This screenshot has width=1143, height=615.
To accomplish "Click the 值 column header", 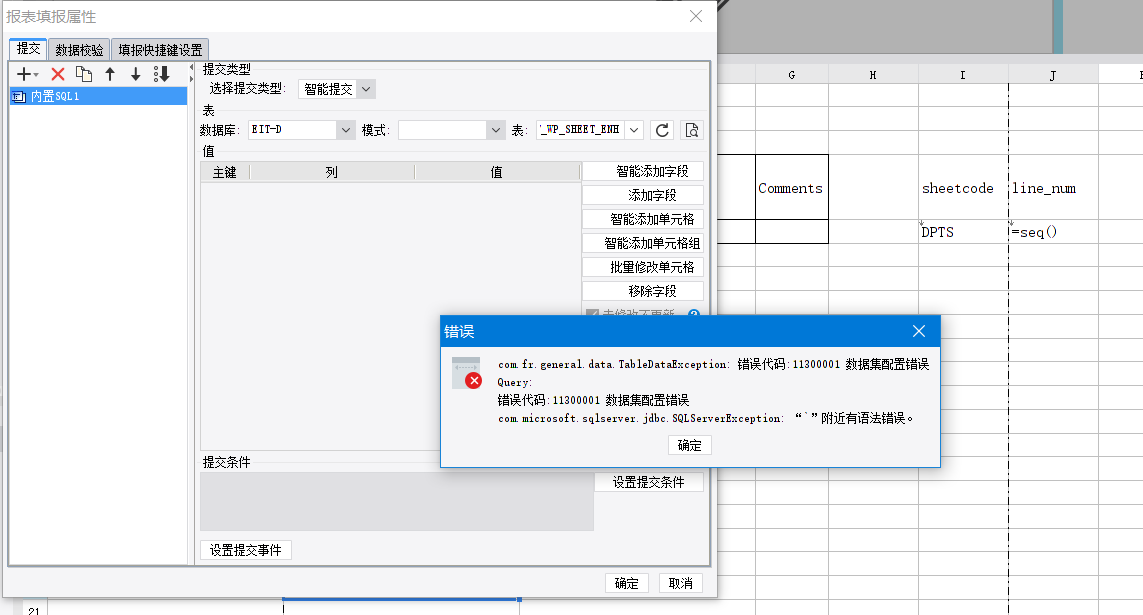I will 497,172.
